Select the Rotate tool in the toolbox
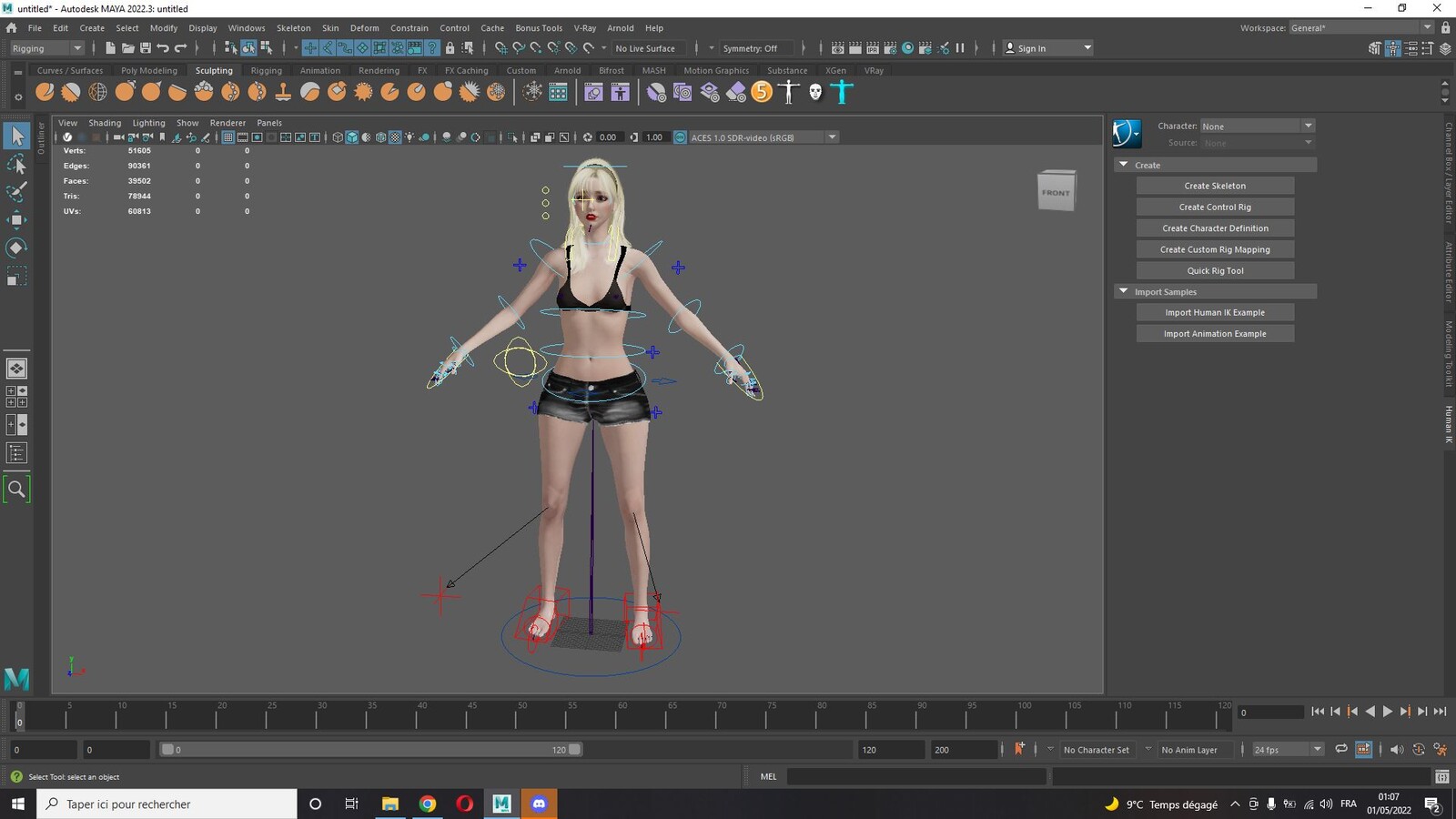 16,248
